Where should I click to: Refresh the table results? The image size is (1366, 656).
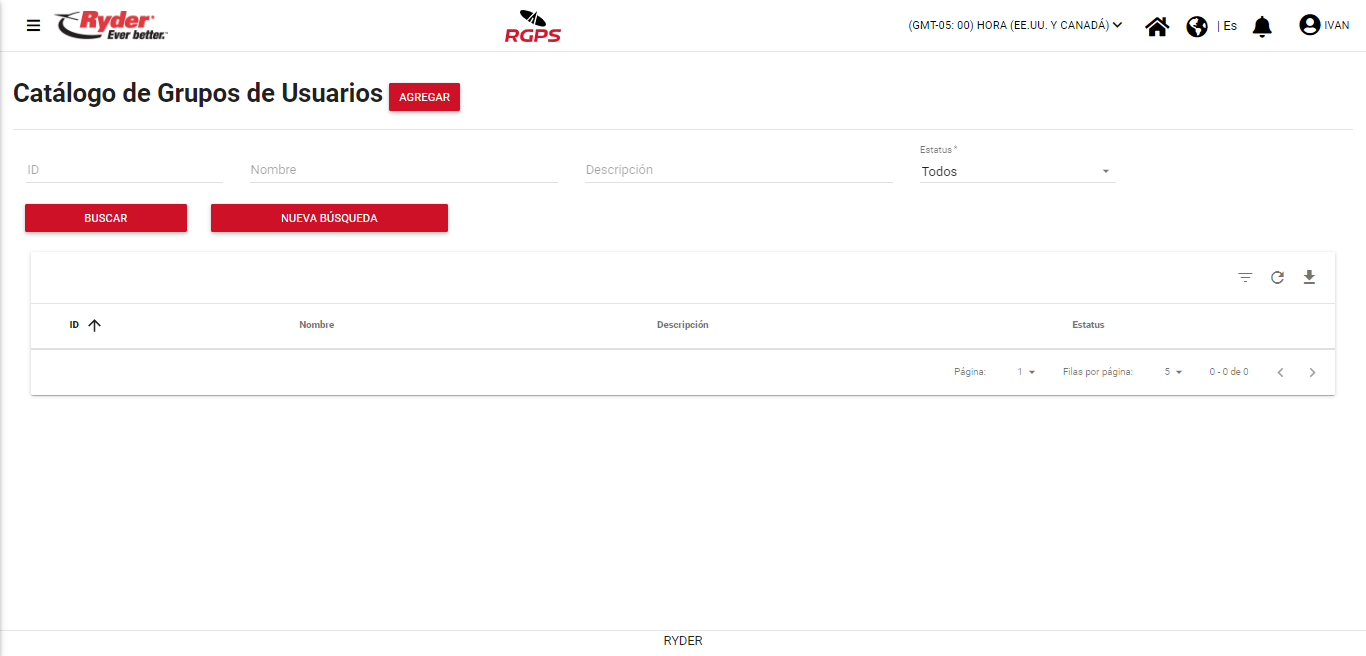tap(1277, 277)
